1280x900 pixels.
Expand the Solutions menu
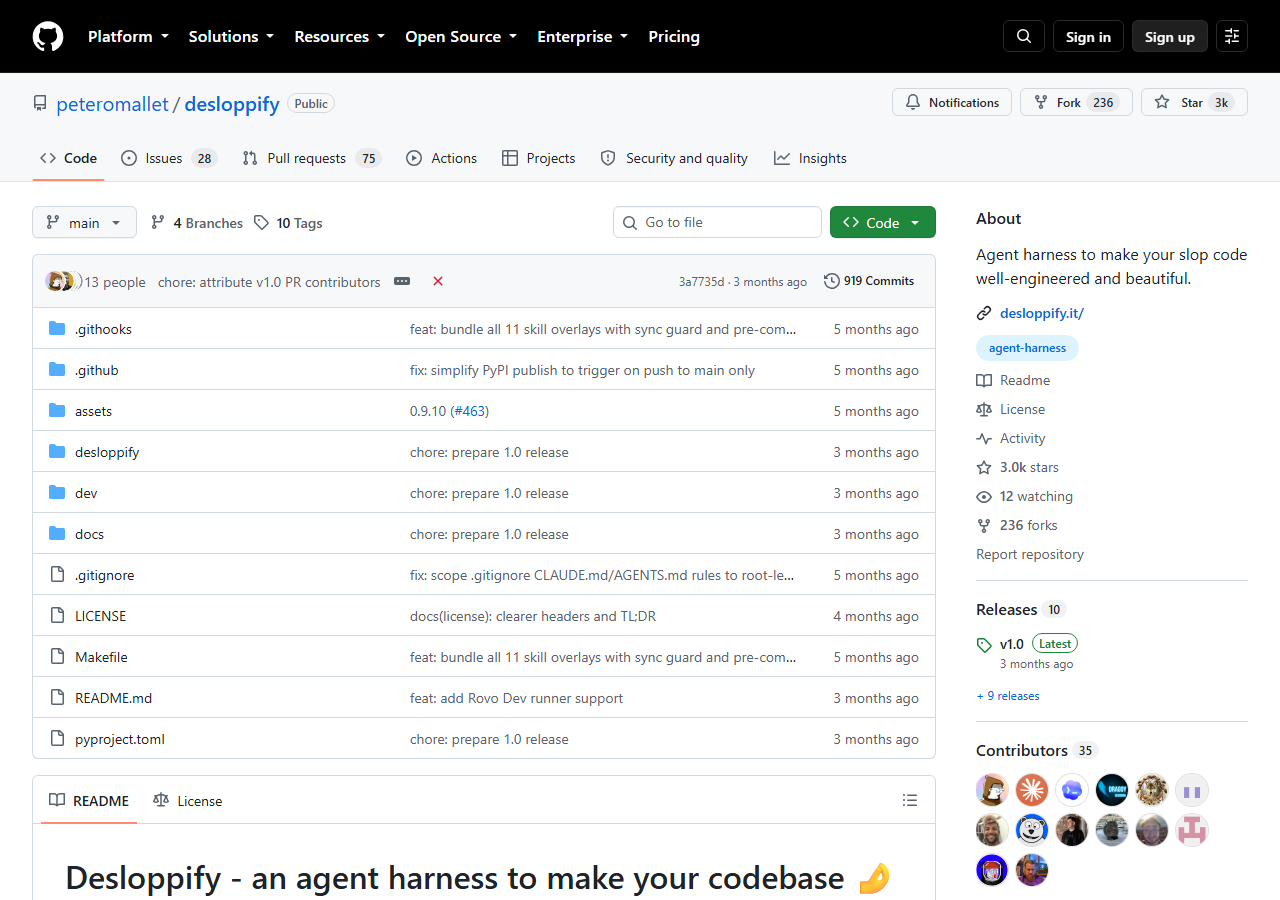coord(231,37)
